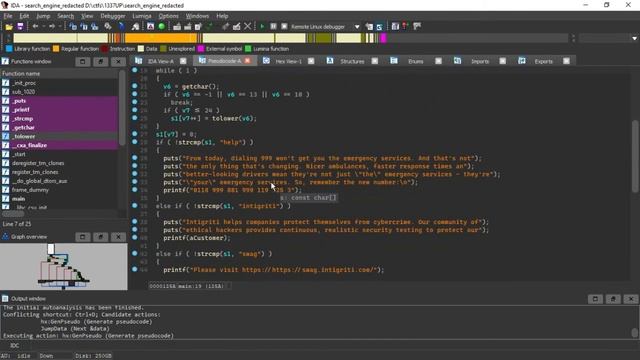
Task: Click the orange region of the navigation band
Action: pos(160,38)
